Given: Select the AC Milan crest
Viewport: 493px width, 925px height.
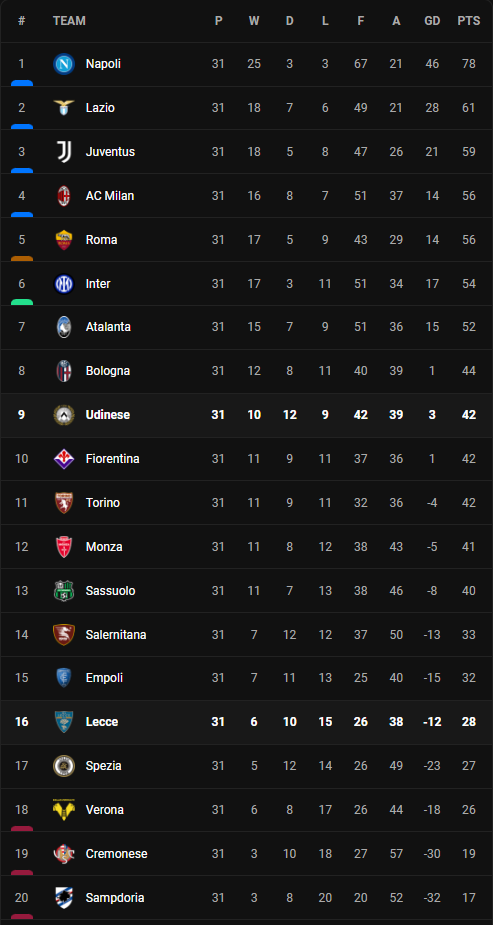Looking at the screenshot, I should (x=64, y=196).
